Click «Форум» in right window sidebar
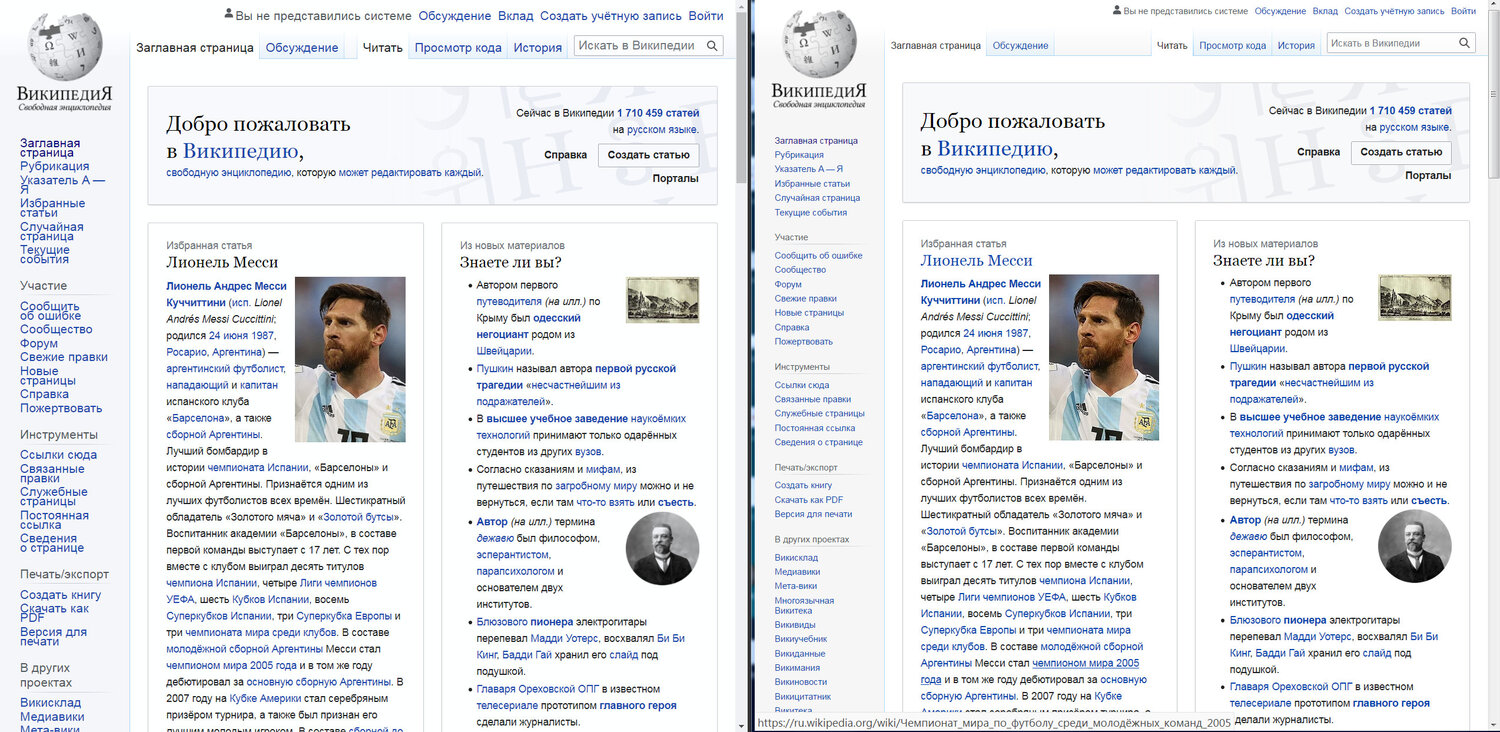The image size is (1500, 732). click(788, 284)
